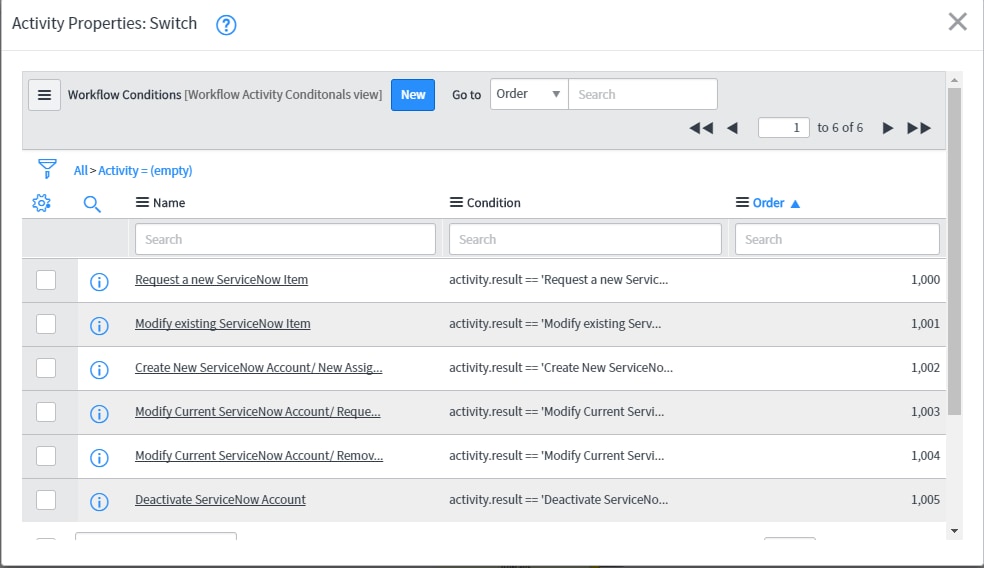The image size is (984, 568).
Task: Preview record info for Create New ServiceNow Account row
Action: point(99,370)
